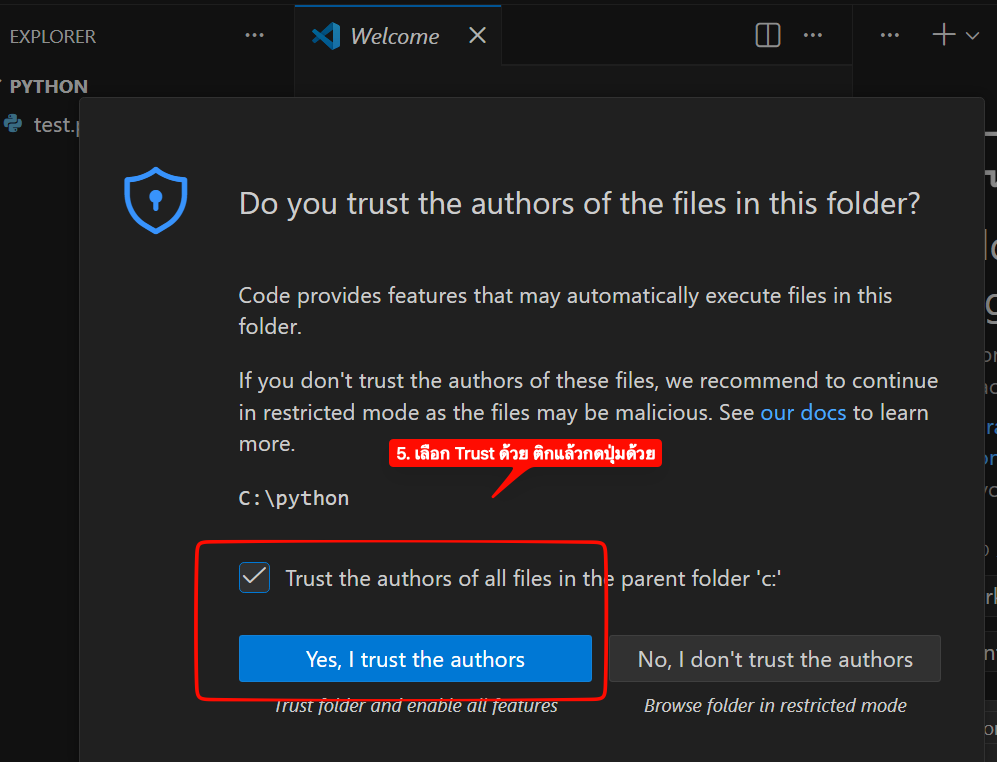Choose 'No, I don't trust the authors'
Screen dimensions: 997x762
(x=775, y=659)
